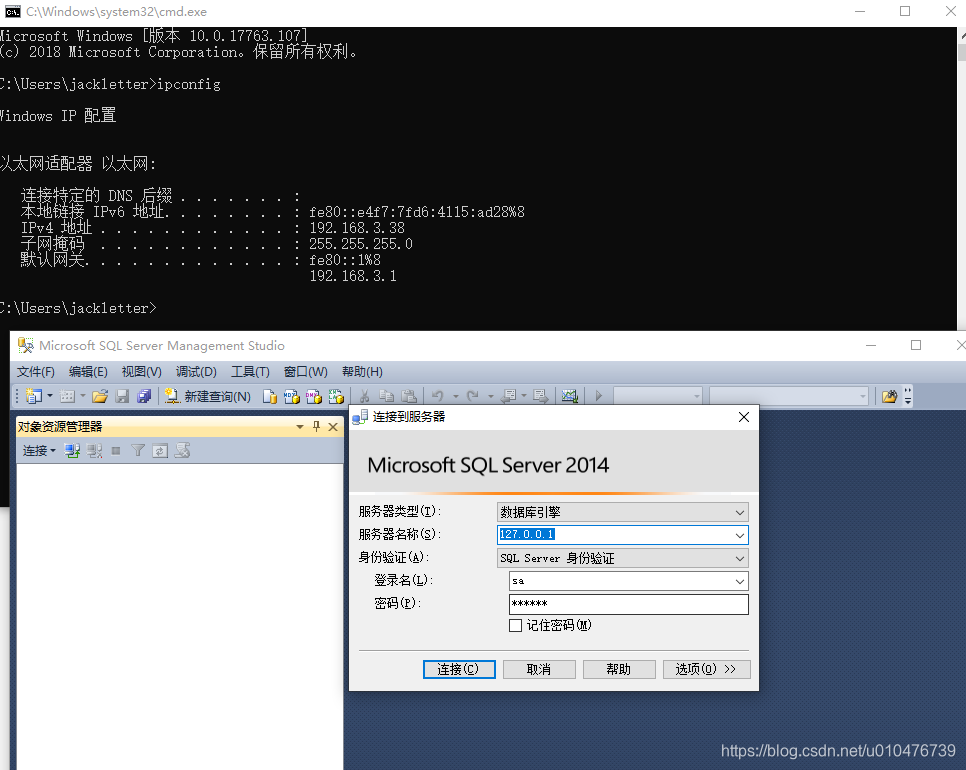Click the Stop square icon in Object Explorer

(x=116, y=451)
